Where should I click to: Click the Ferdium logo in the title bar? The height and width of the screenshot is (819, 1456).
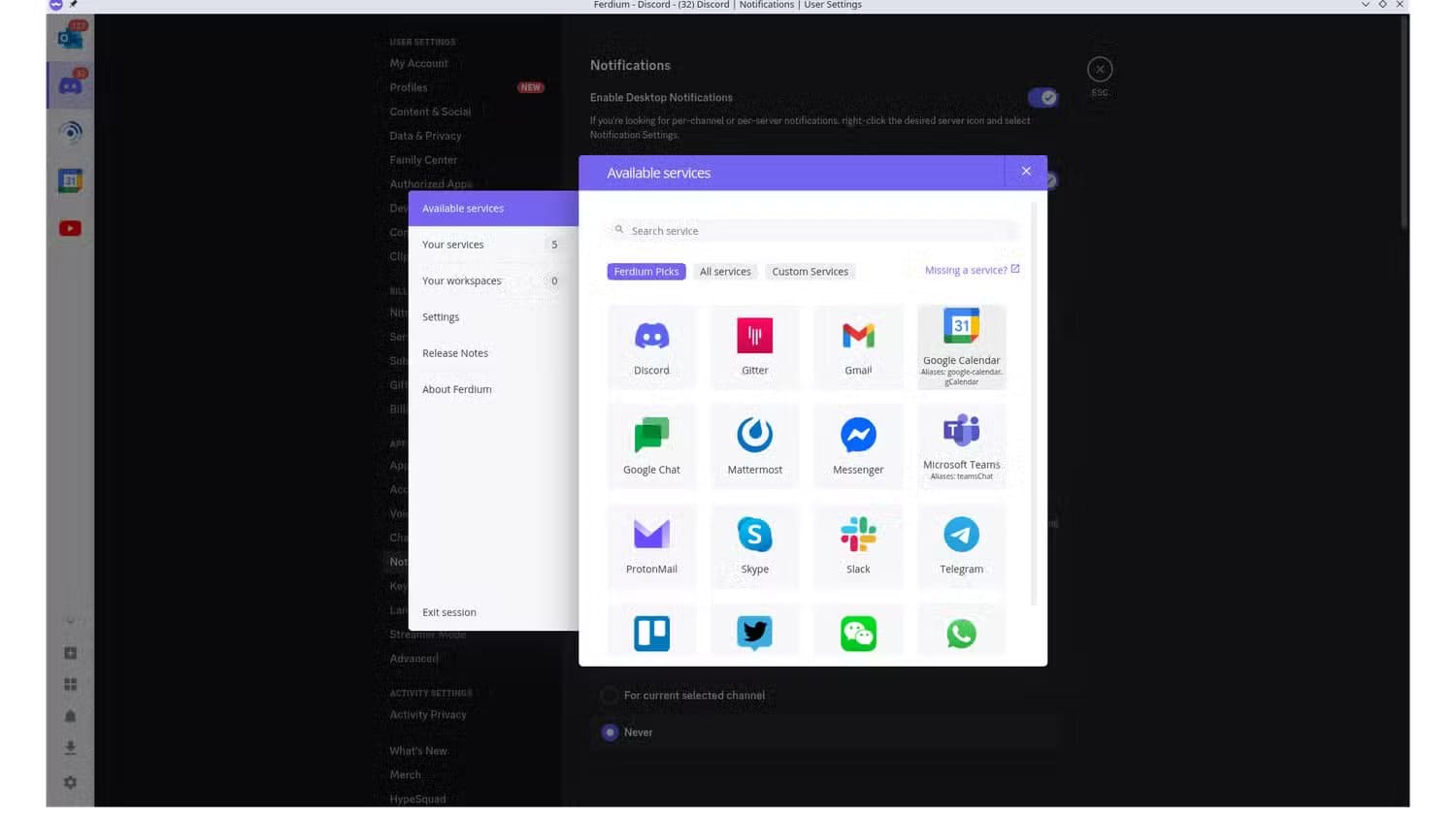[55, 5]
